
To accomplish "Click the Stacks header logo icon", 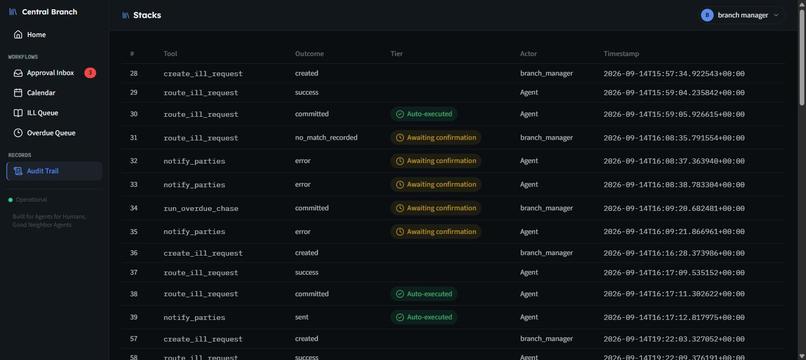I will 125,15.
